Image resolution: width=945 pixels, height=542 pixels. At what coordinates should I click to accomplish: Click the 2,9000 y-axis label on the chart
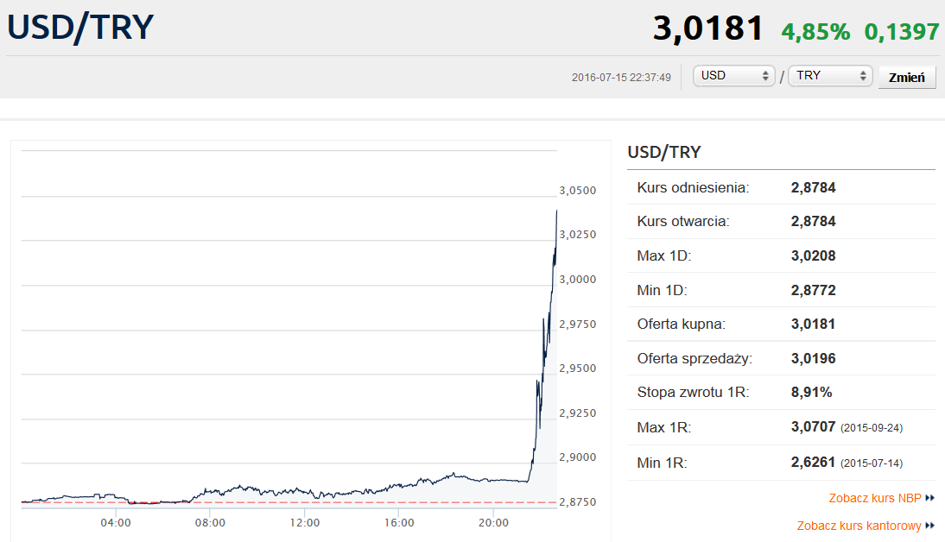[577, 458]
